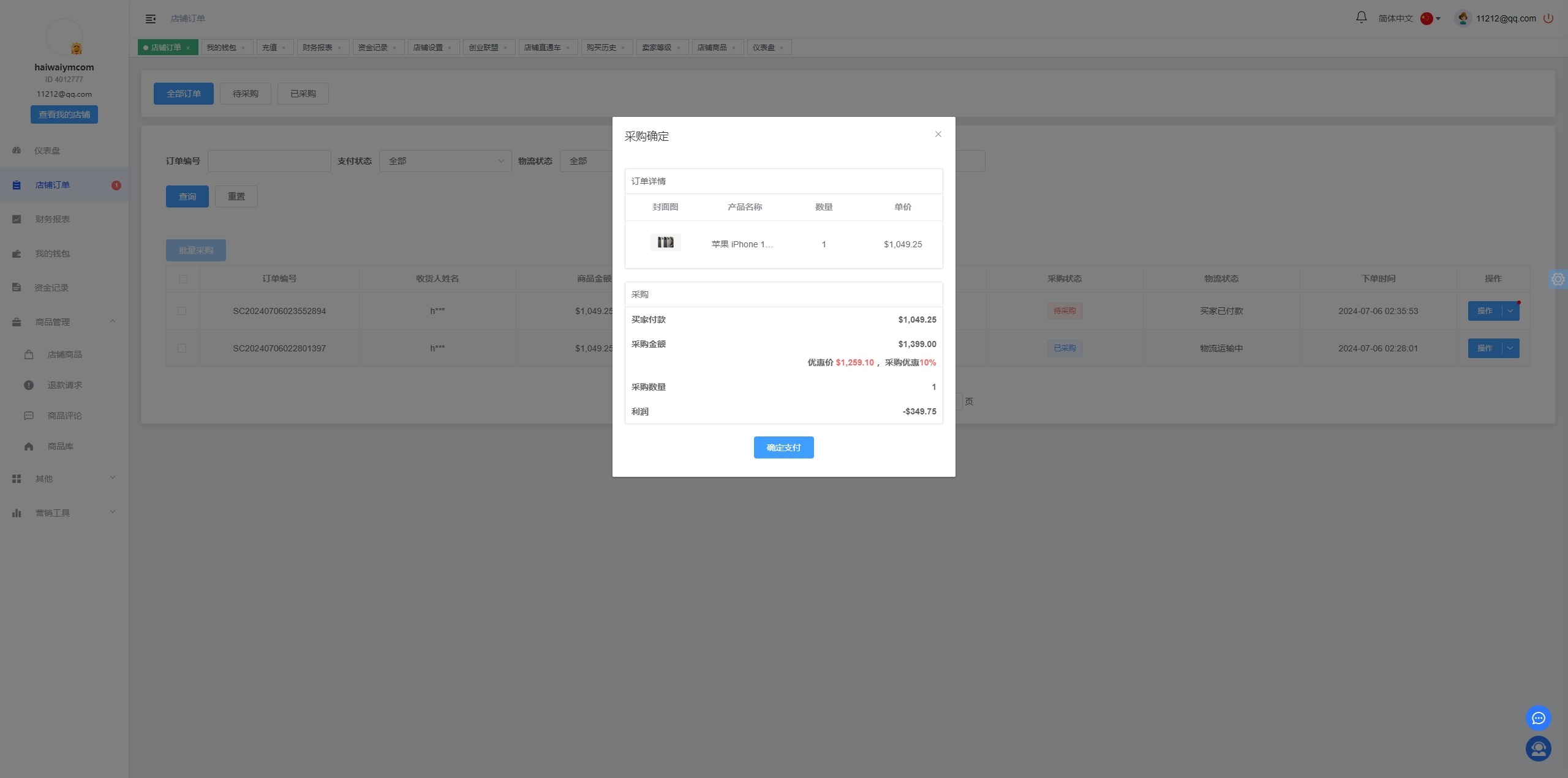Tick checkbox for order SC20240706023552894
1568x778 pixels.
[x=182, y=311]
